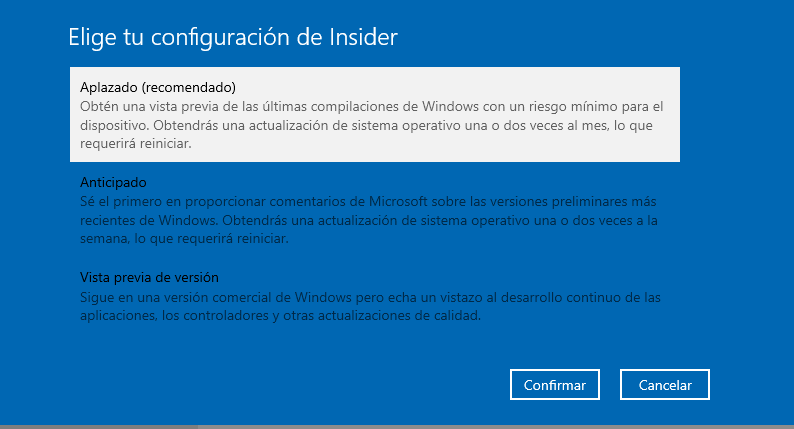Click the 'Vista previa de versión' title label

pyautogui.click(x=149, y=277)
